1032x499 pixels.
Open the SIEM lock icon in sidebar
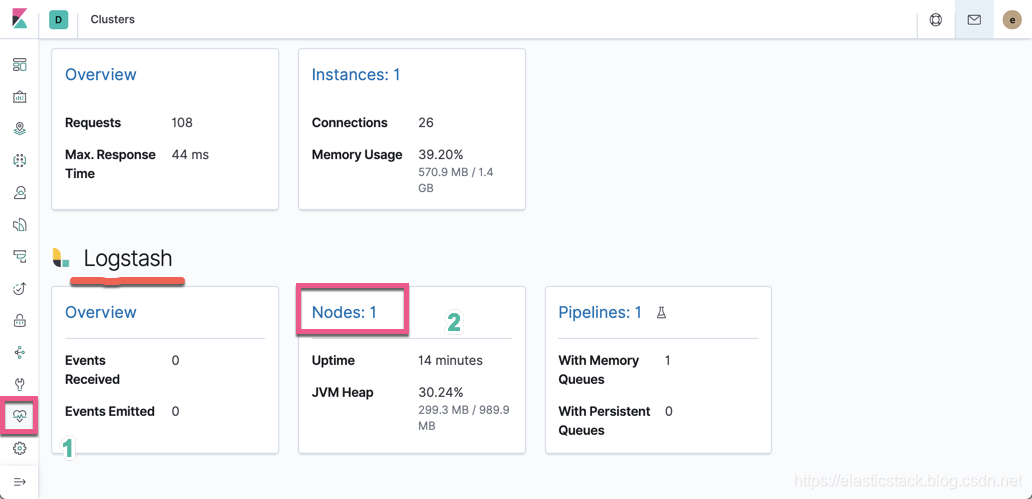20,321
